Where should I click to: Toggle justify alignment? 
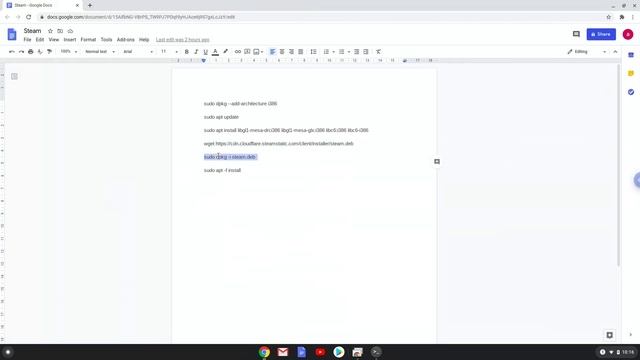pyautogui.click(x=301, y=52)
